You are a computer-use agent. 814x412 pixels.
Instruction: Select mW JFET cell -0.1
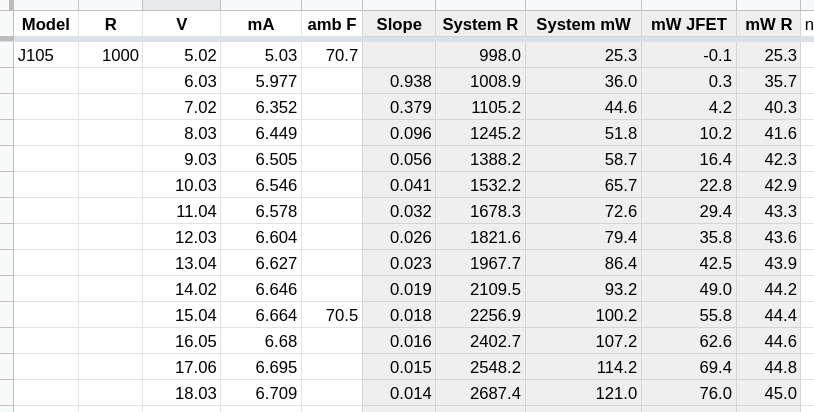(689, 55)
